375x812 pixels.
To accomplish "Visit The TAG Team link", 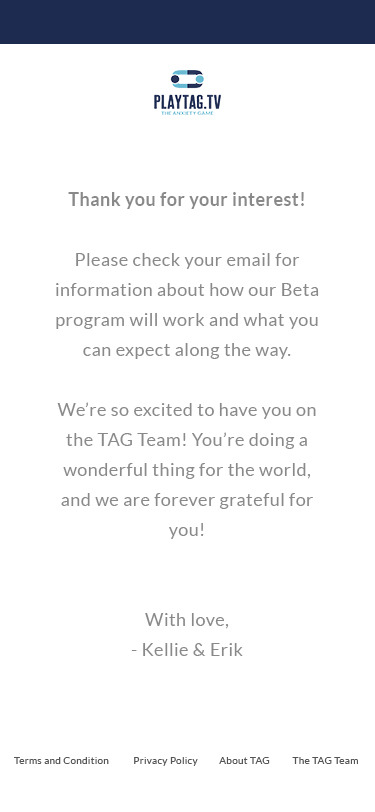I will point(325,761).
